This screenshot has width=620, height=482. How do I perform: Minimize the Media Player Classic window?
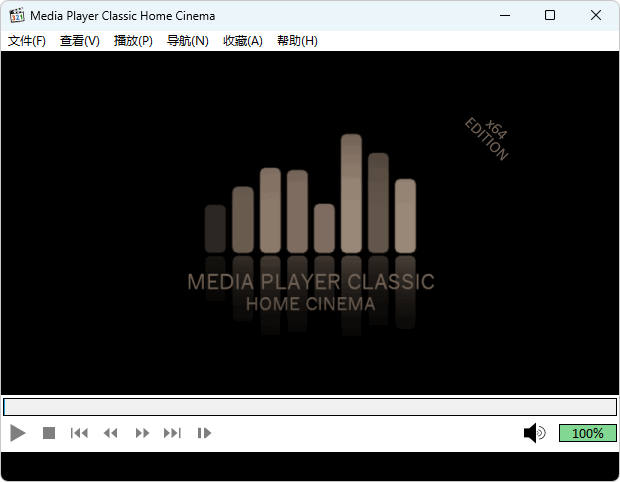[504, 16]
